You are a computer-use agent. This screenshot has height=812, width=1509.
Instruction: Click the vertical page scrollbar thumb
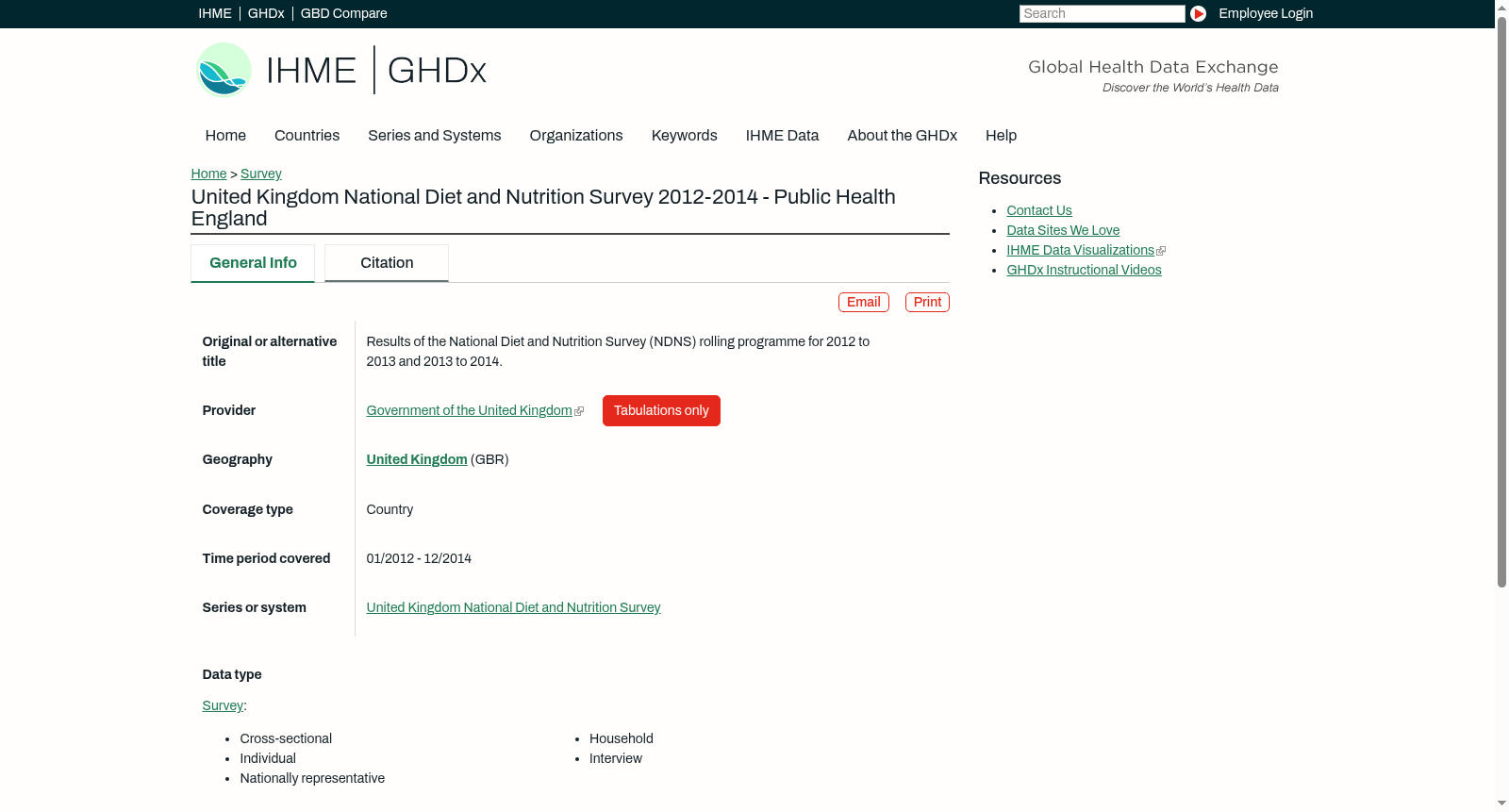[1501, 302]
